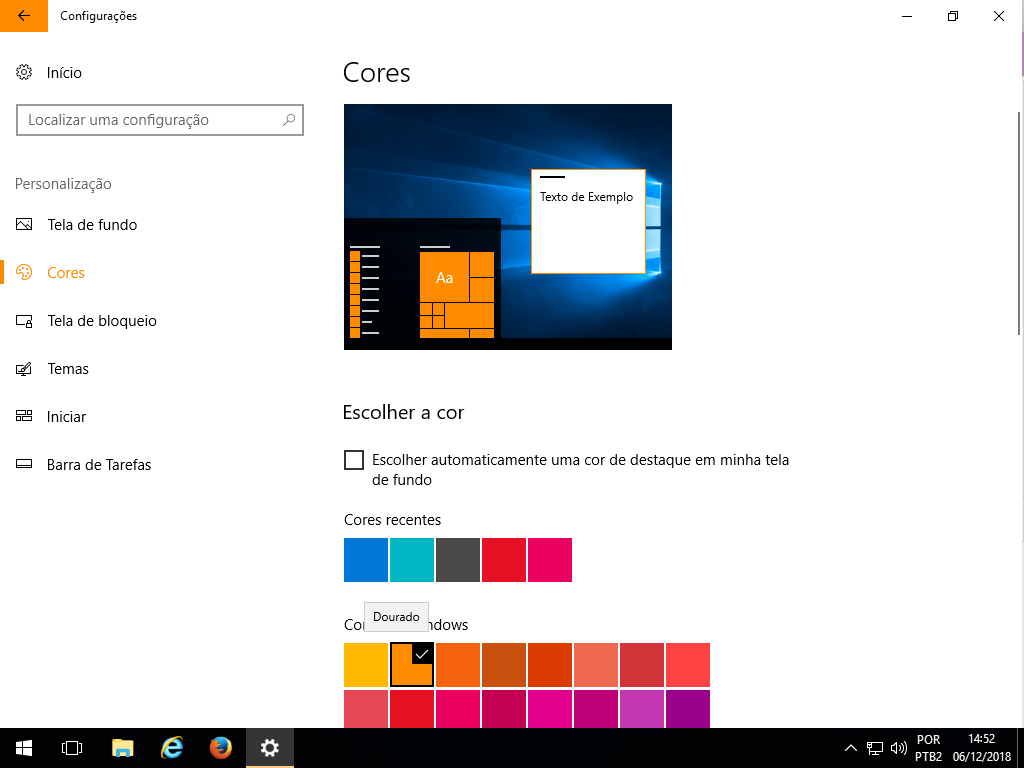
Task: Launch Internet Explorer from the taskbar
Action: coord(172,747)
